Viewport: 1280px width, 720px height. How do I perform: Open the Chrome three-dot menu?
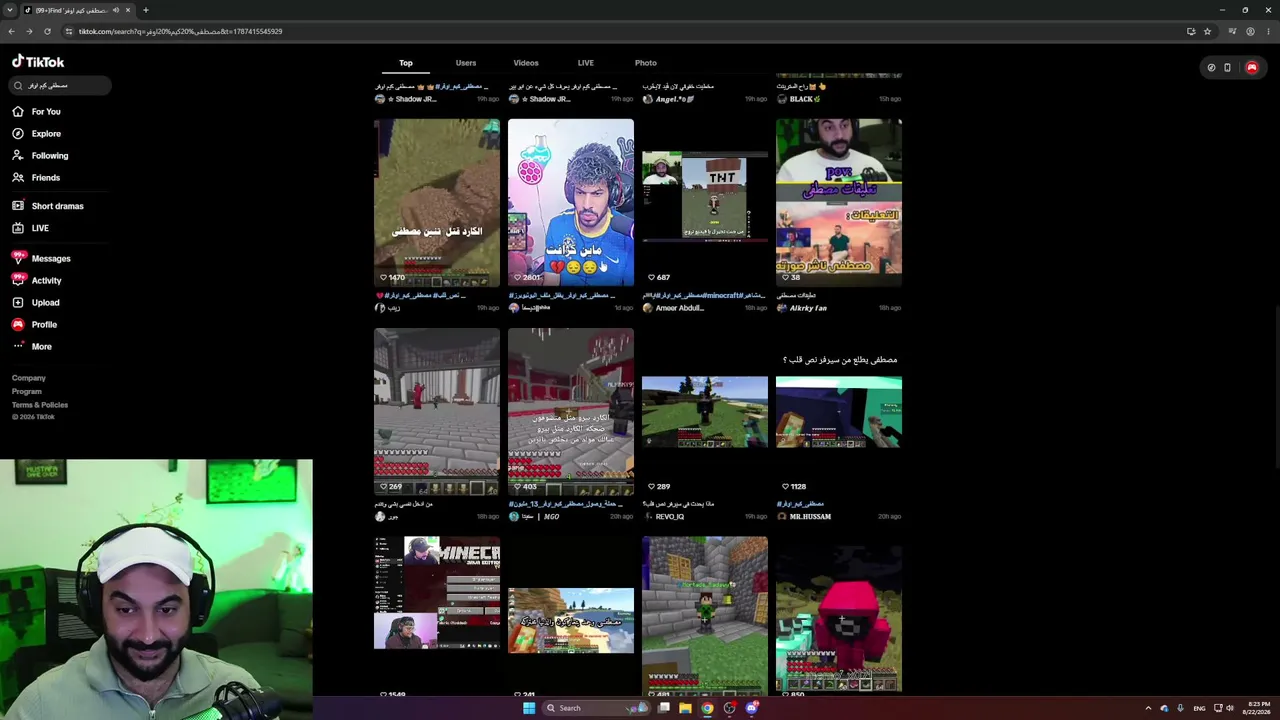pos(1268,31)
